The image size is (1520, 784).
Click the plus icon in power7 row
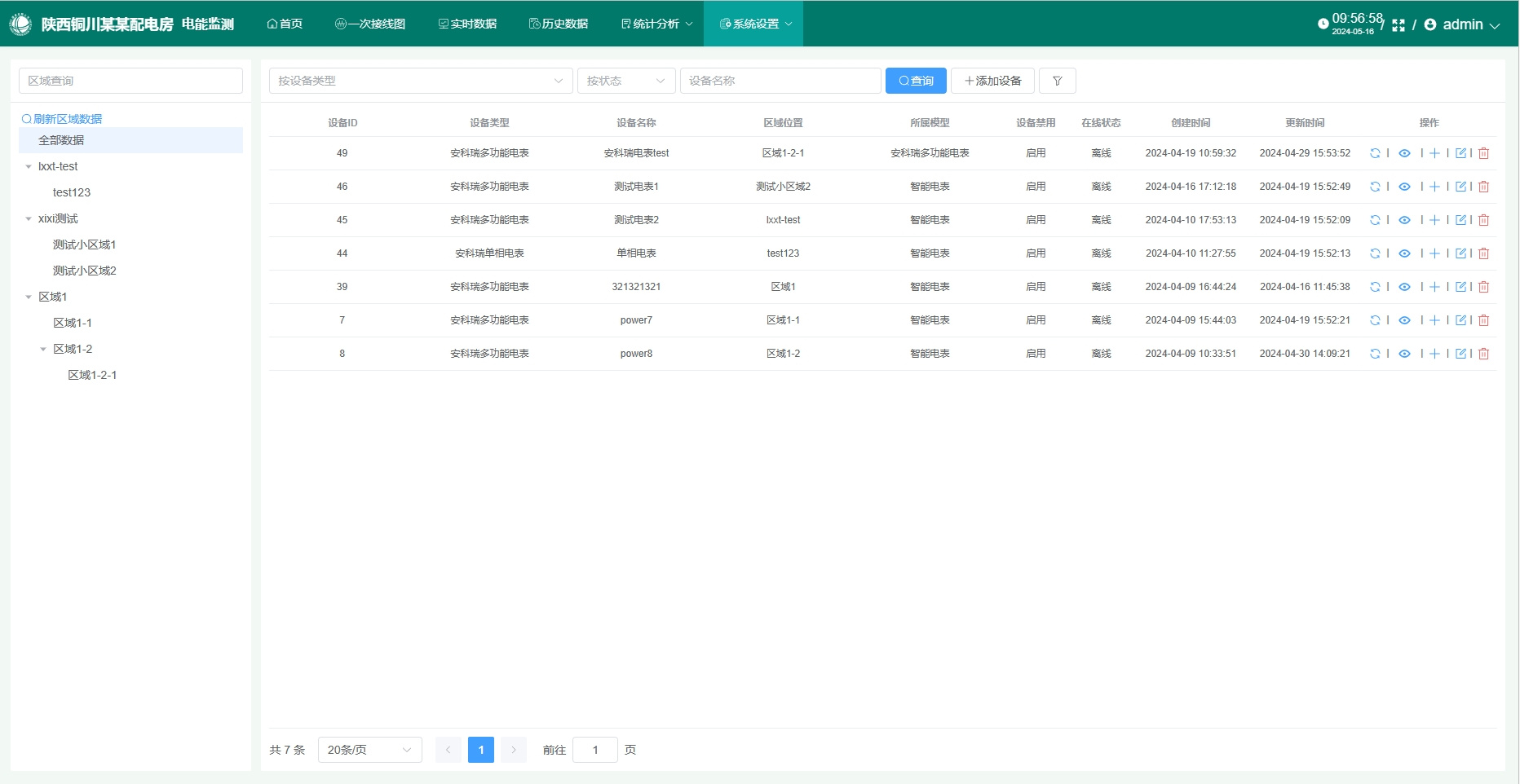[1434, 320]
